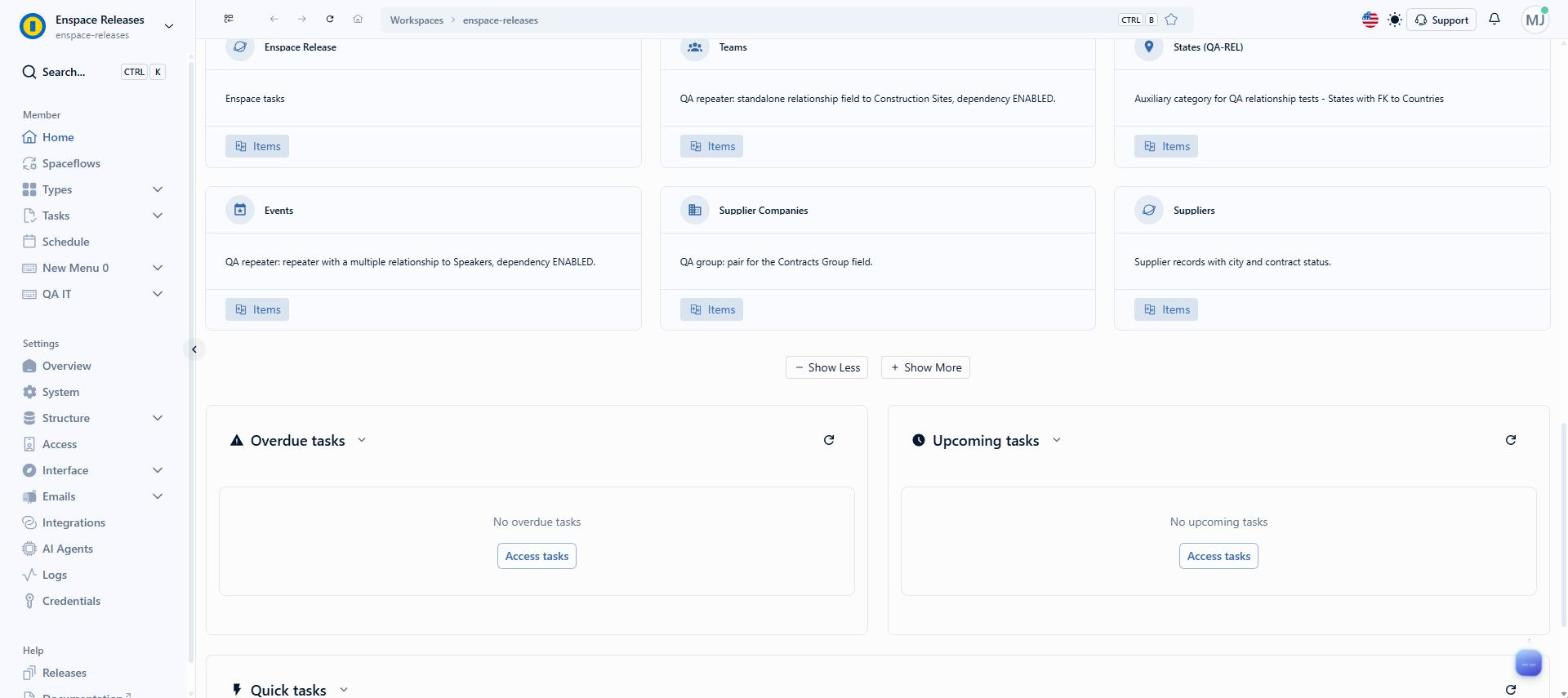Open the Enspace Releases workspace logo

pyautogui.click(x=34, y=26)
